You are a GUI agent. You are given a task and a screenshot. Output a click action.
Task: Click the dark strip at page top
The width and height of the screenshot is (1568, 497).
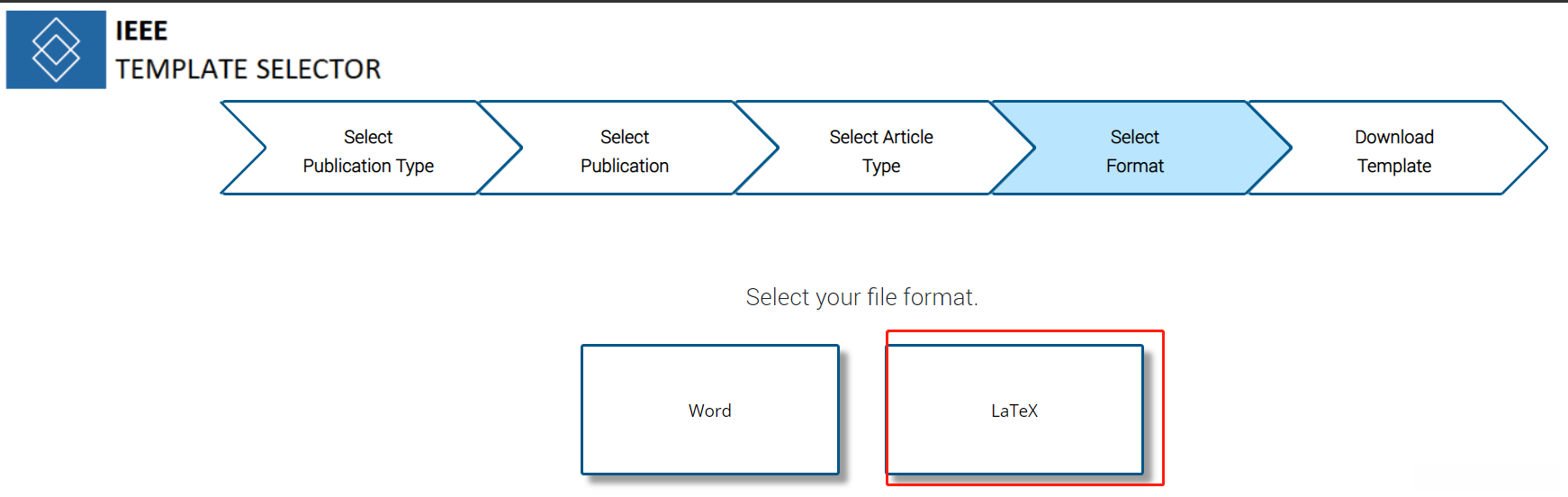point(783,1)
